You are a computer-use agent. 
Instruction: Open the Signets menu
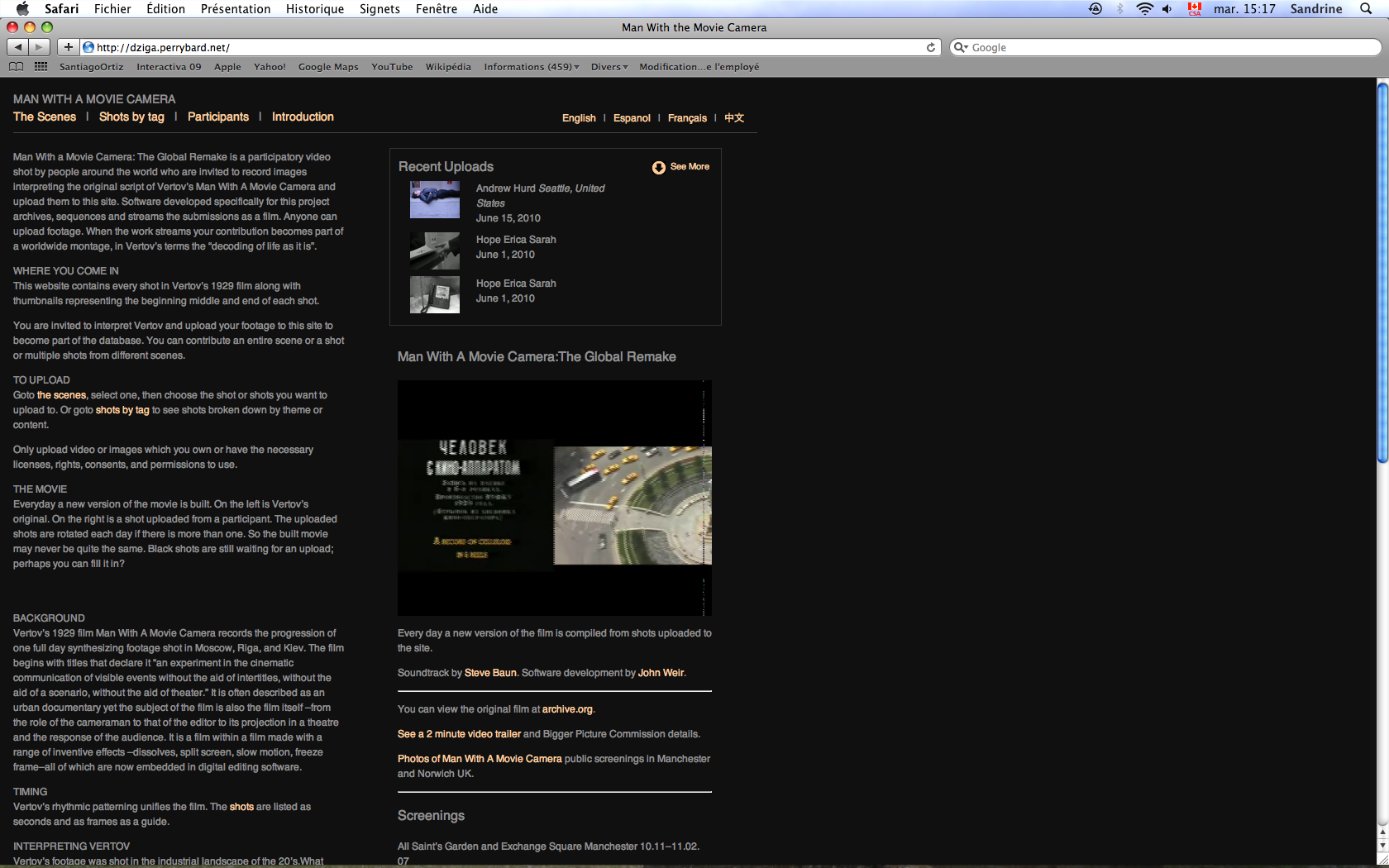pyautogui.click(x=379, y=8)
